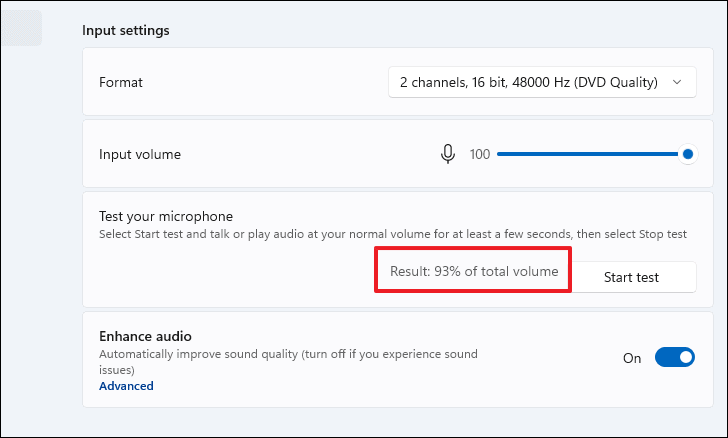
Task: Click the Input volume label
Action: (140, 154)
